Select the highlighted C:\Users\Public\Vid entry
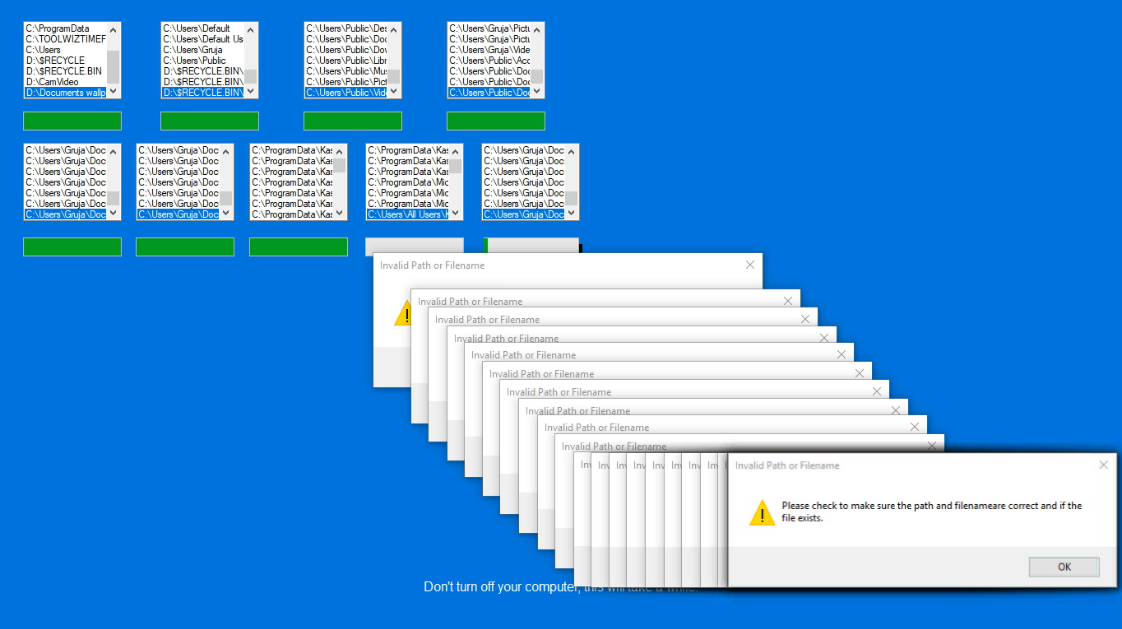Viewport: 1122px width, 629px height. pyautogui.click(x=346, y=93)
